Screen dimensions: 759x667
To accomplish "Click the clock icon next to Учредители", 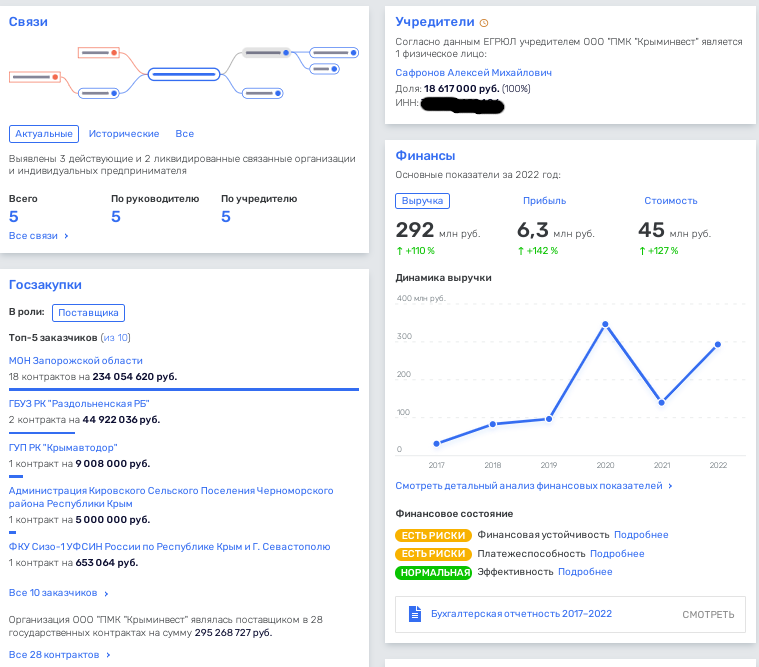I will click(484, 23).
